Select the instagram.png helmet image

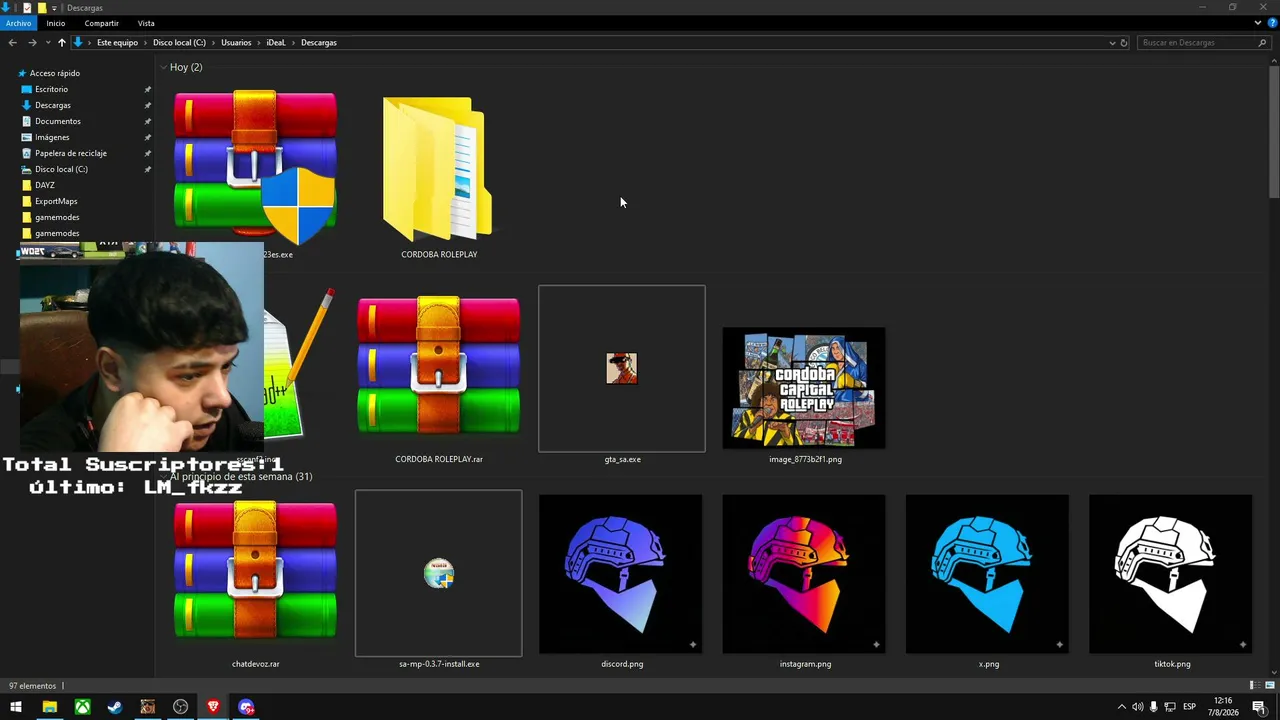tap(804, 574)
